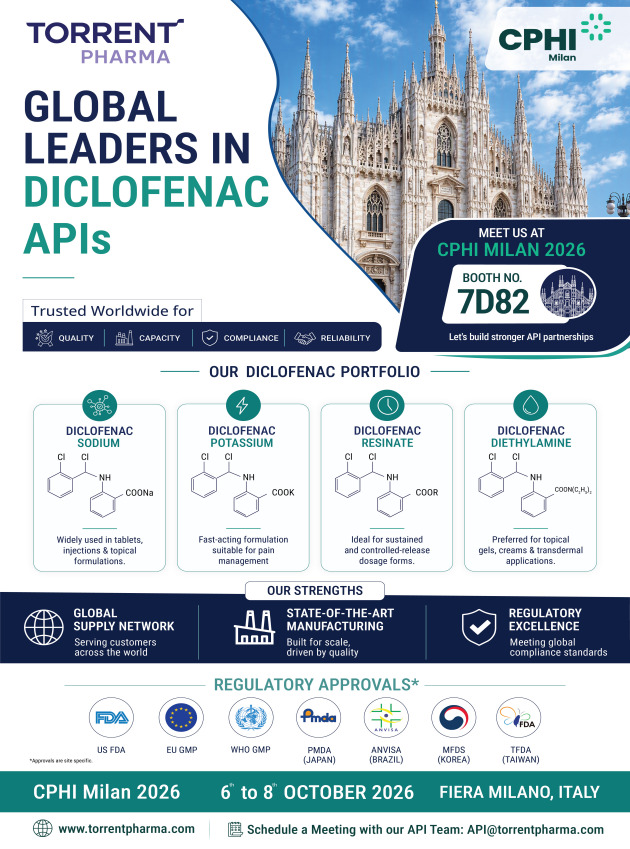This screenshot has width=630, height=849.
Task: Click the WHO GMP logo
Action: (x=251, y=718)
